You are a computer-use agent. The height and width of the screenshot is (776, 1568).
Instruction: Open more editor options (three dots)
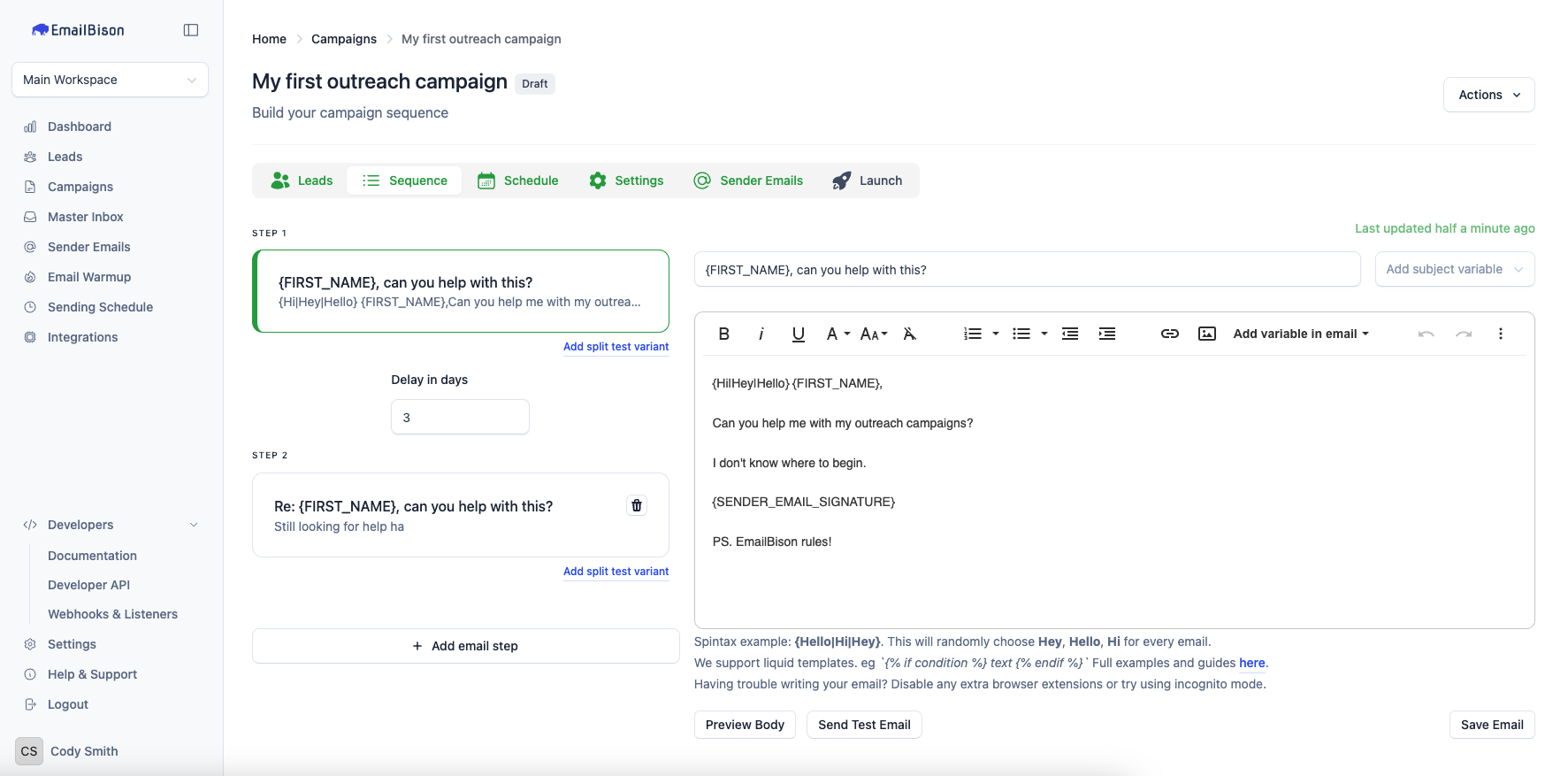click(x=1500, y=334)
